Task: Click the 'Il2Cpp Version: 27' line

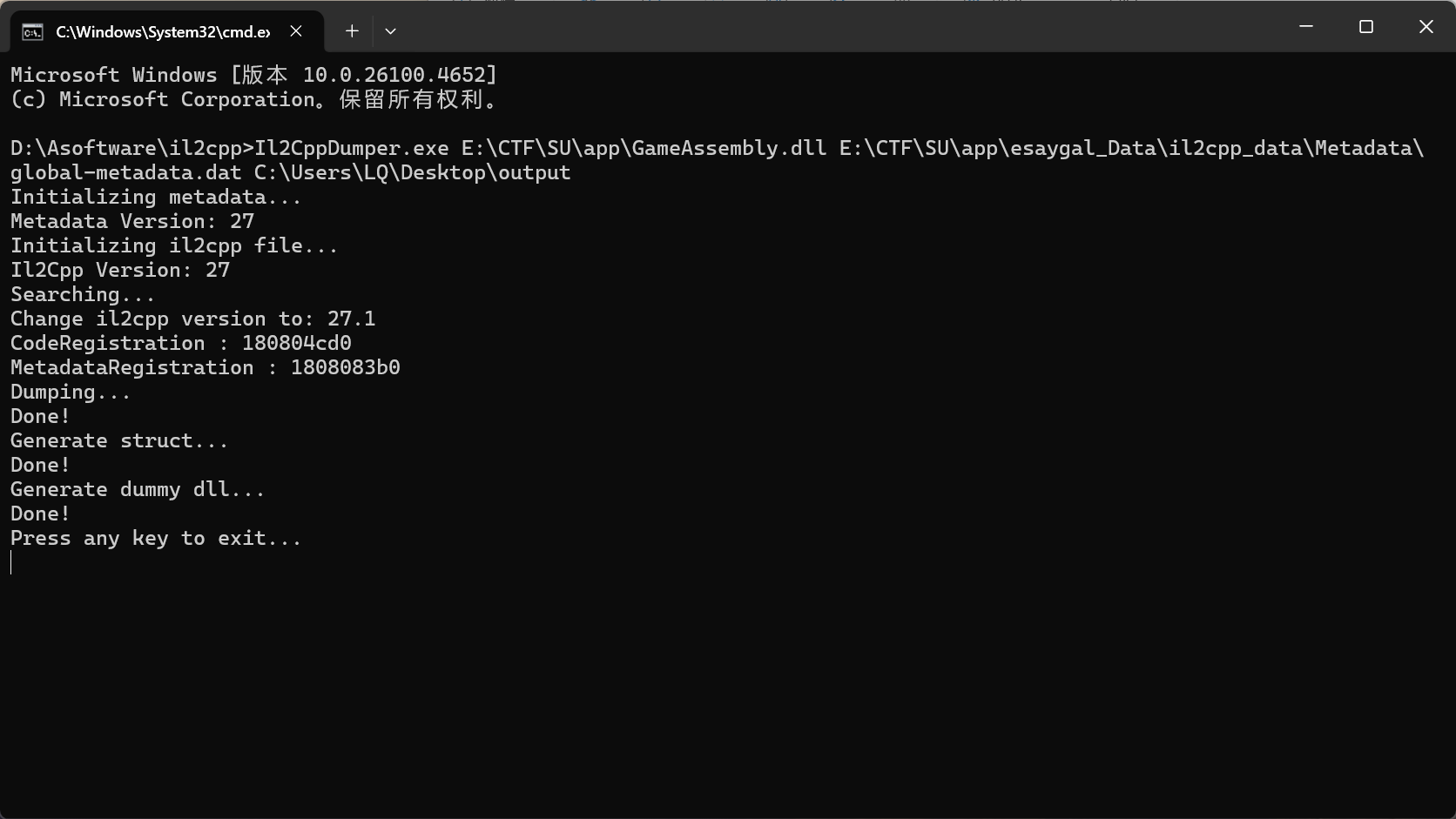Action: click(120, 271)
